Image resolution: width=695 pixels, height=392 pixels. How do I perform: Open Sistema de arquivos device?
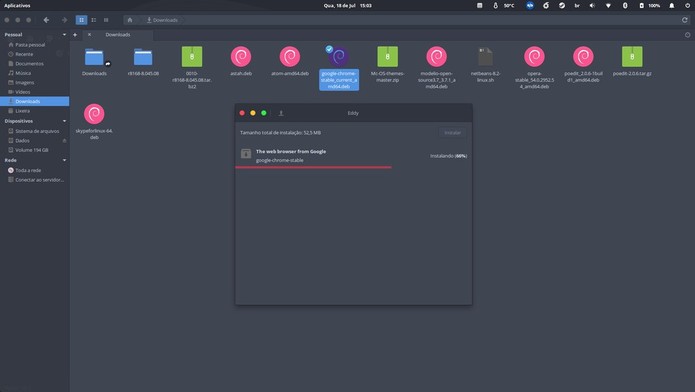(x=35, y=131)
